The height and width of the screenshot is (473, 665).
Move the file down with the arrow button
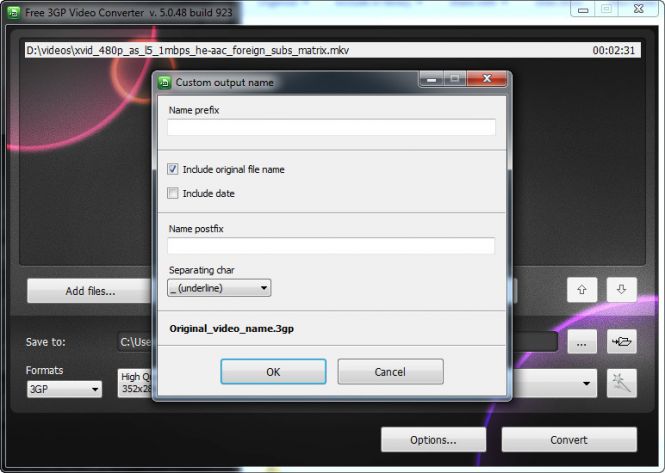click(x=621, y=290)
